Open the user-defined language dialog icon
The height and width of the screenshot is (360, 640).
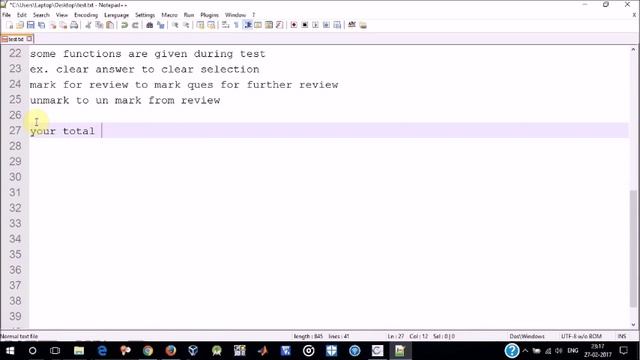[x=258, y=25]
